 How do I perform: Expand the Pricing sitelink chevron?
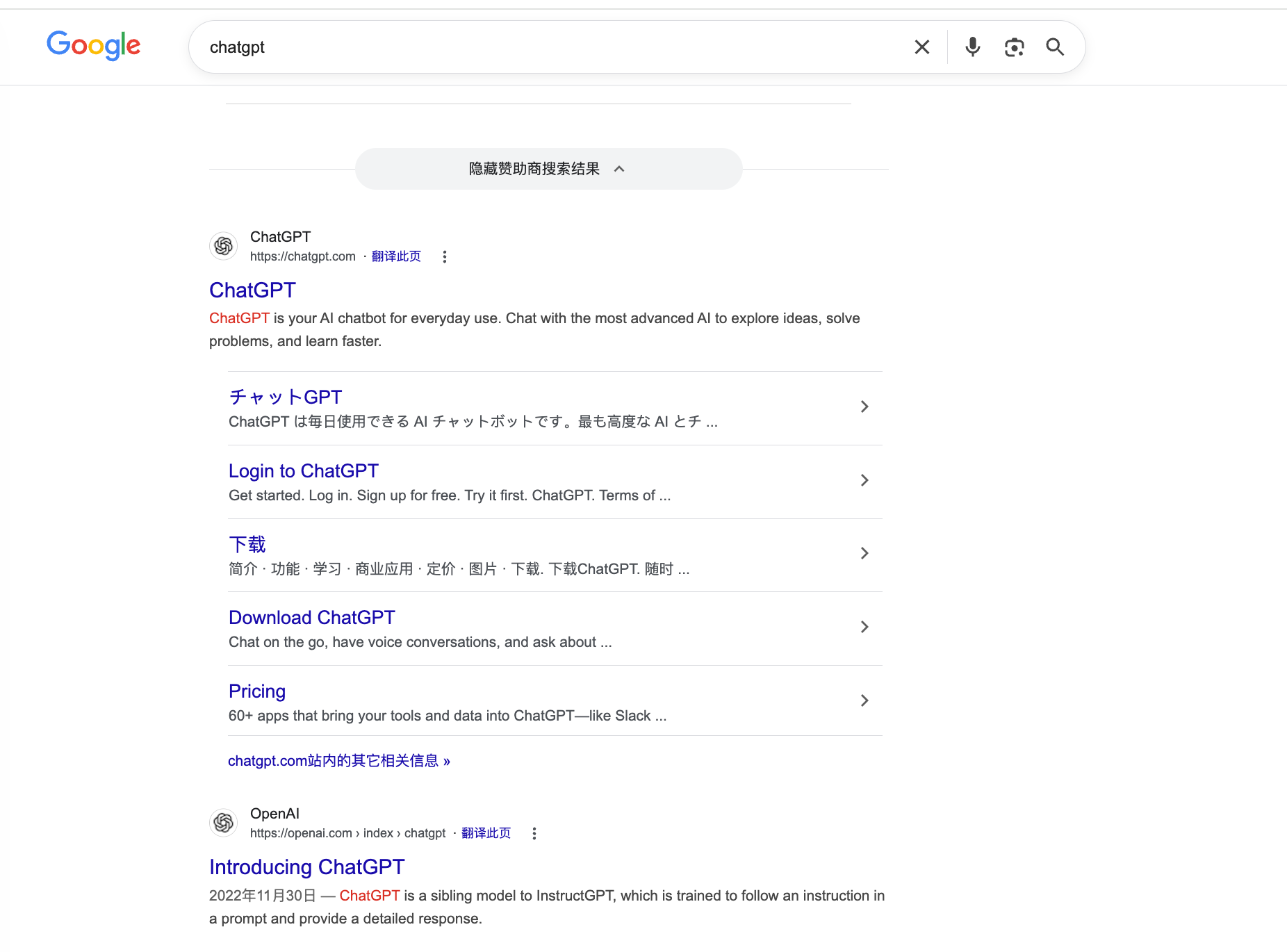864,700
